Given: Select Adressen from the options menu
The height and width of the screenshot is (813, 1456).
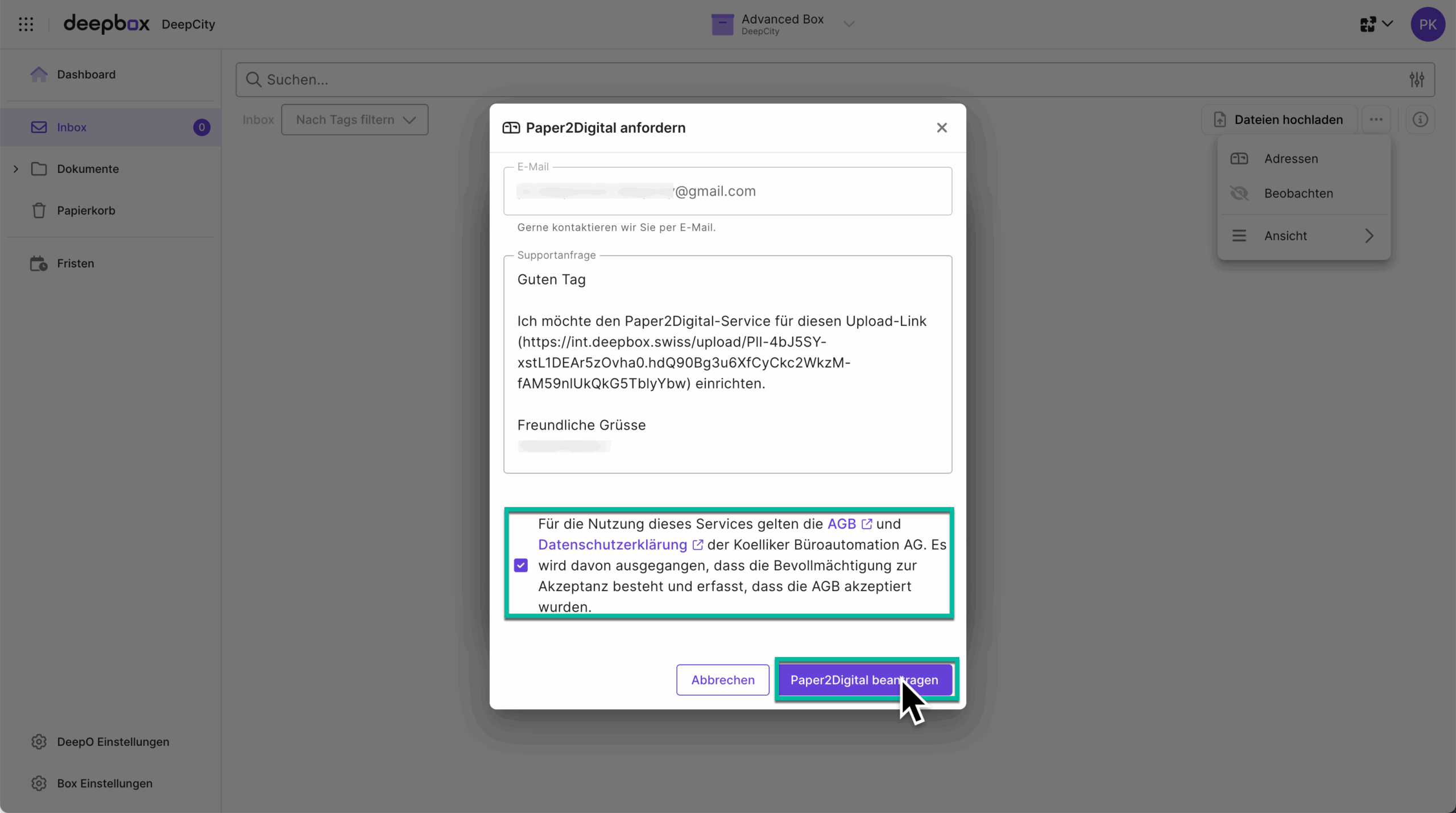Looking at the screenshot, I should pos(1304,159).
